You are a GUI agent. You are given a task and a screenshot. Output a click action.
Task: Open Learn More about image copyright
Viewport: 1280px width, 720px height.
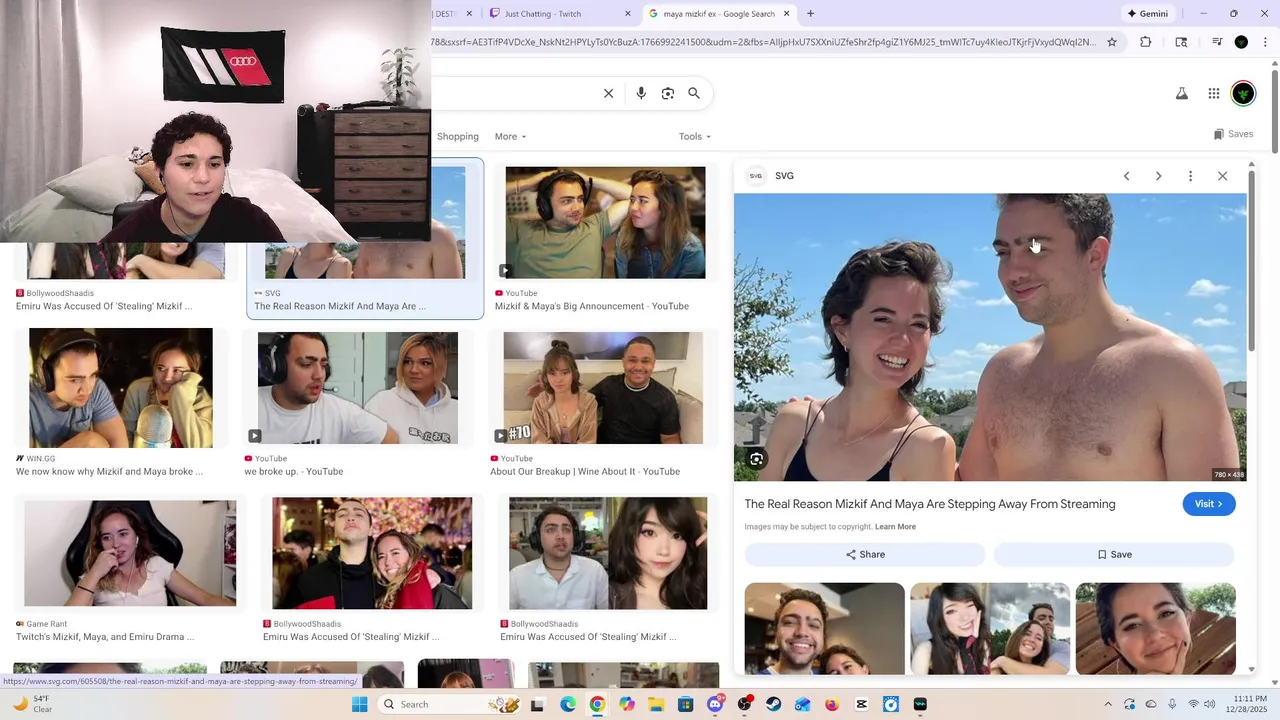895,527
